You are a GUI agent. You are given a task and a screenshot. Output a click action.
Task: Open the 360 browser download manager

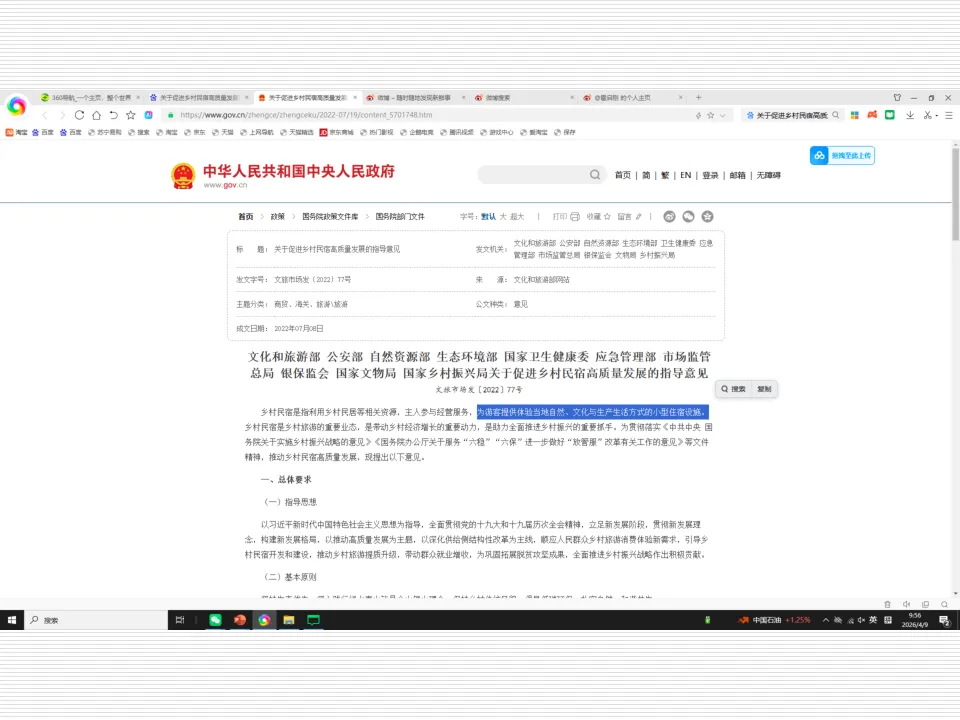pos(911,115)
